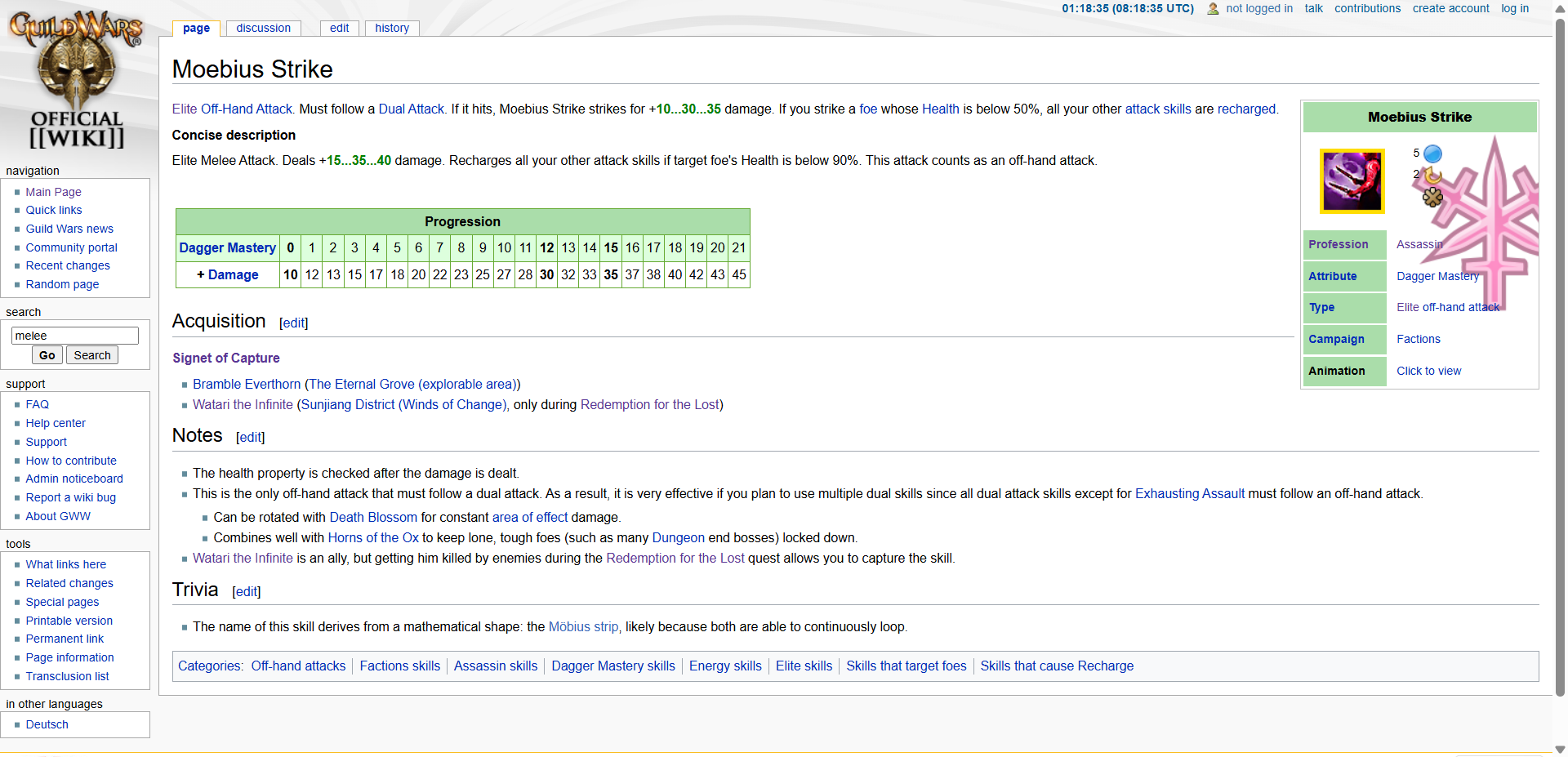1568x757 pixels.
Task: Open Random page link
Action: click(62, 284)
